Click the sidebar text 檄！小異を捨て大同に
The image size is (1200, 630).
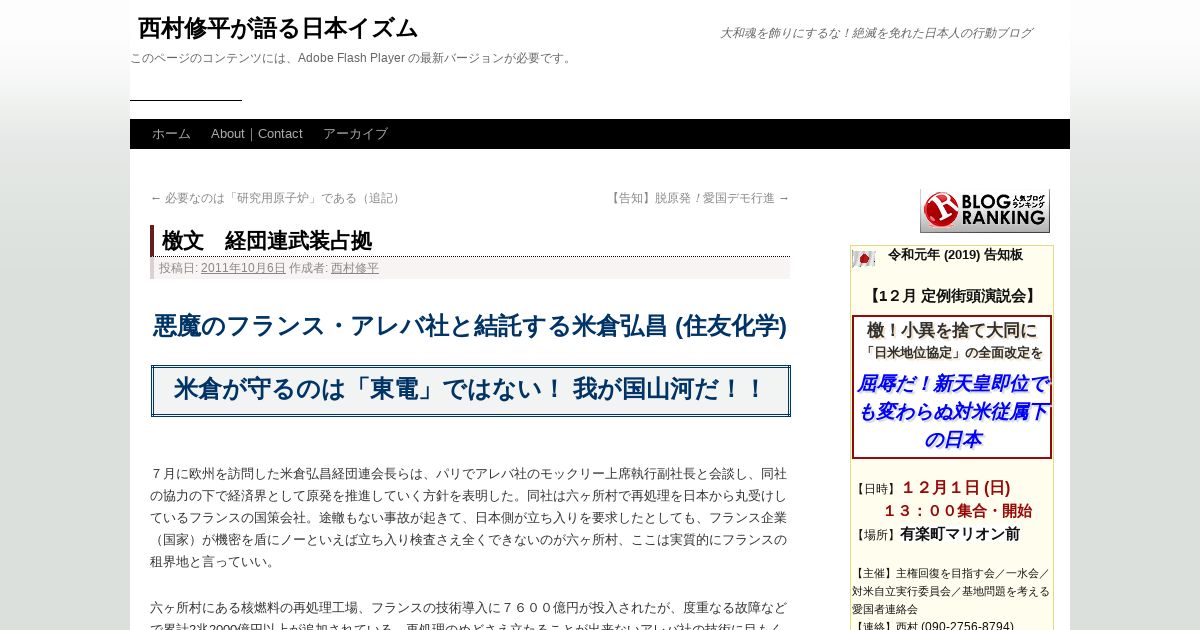952,330
